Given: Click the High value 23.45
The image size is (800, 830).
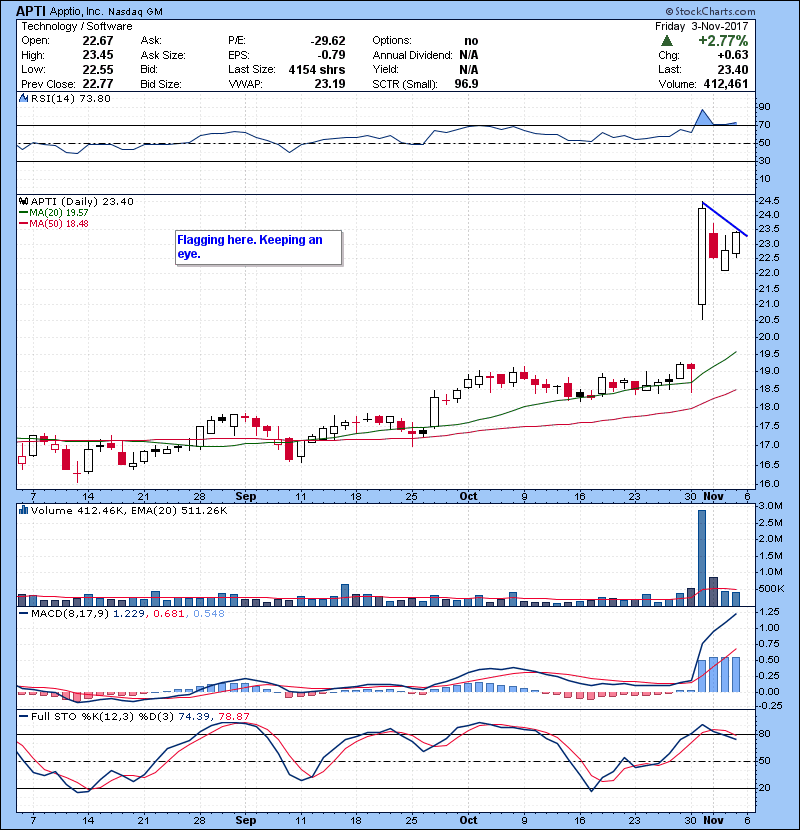Looking at the screenshot, I should point(98,55).
